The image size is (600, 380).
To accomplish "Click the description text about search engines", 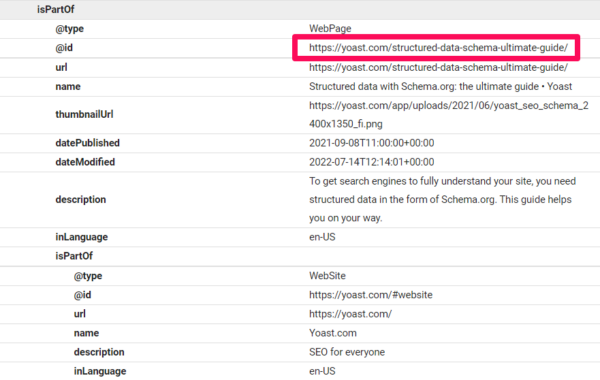I will [442, 199].
